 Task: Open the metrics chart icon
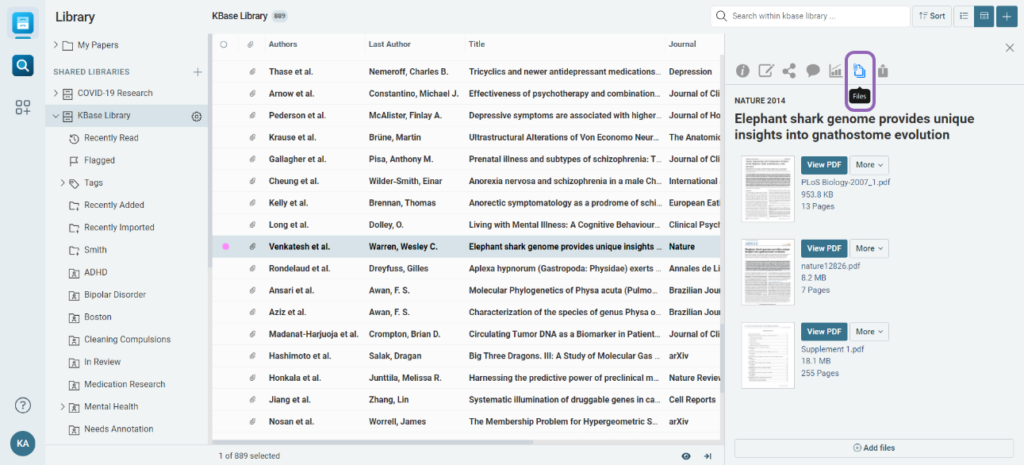(836, 71)
